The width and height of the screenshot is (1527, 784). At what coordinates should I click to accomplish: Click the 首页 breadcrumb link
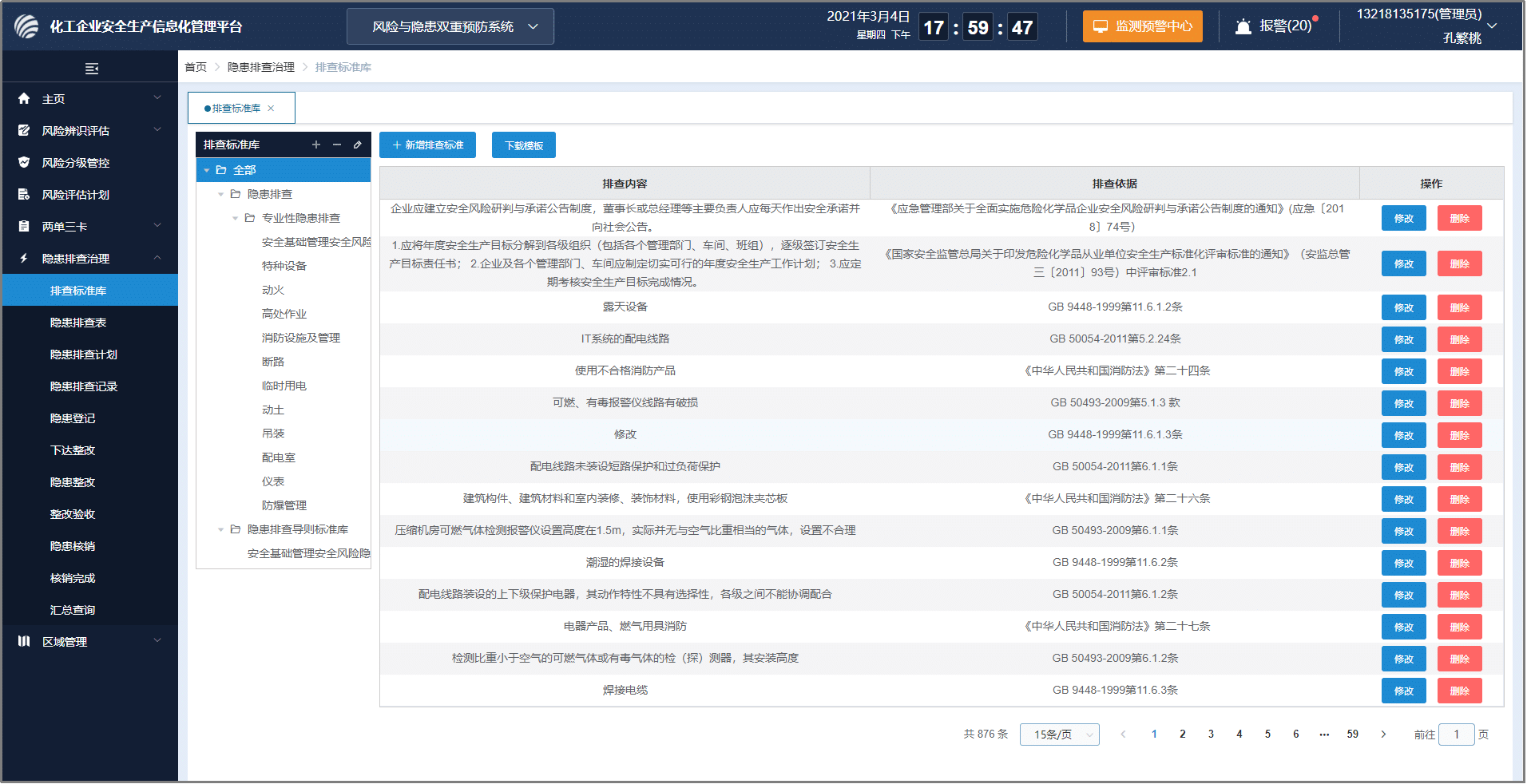[196, 67]
